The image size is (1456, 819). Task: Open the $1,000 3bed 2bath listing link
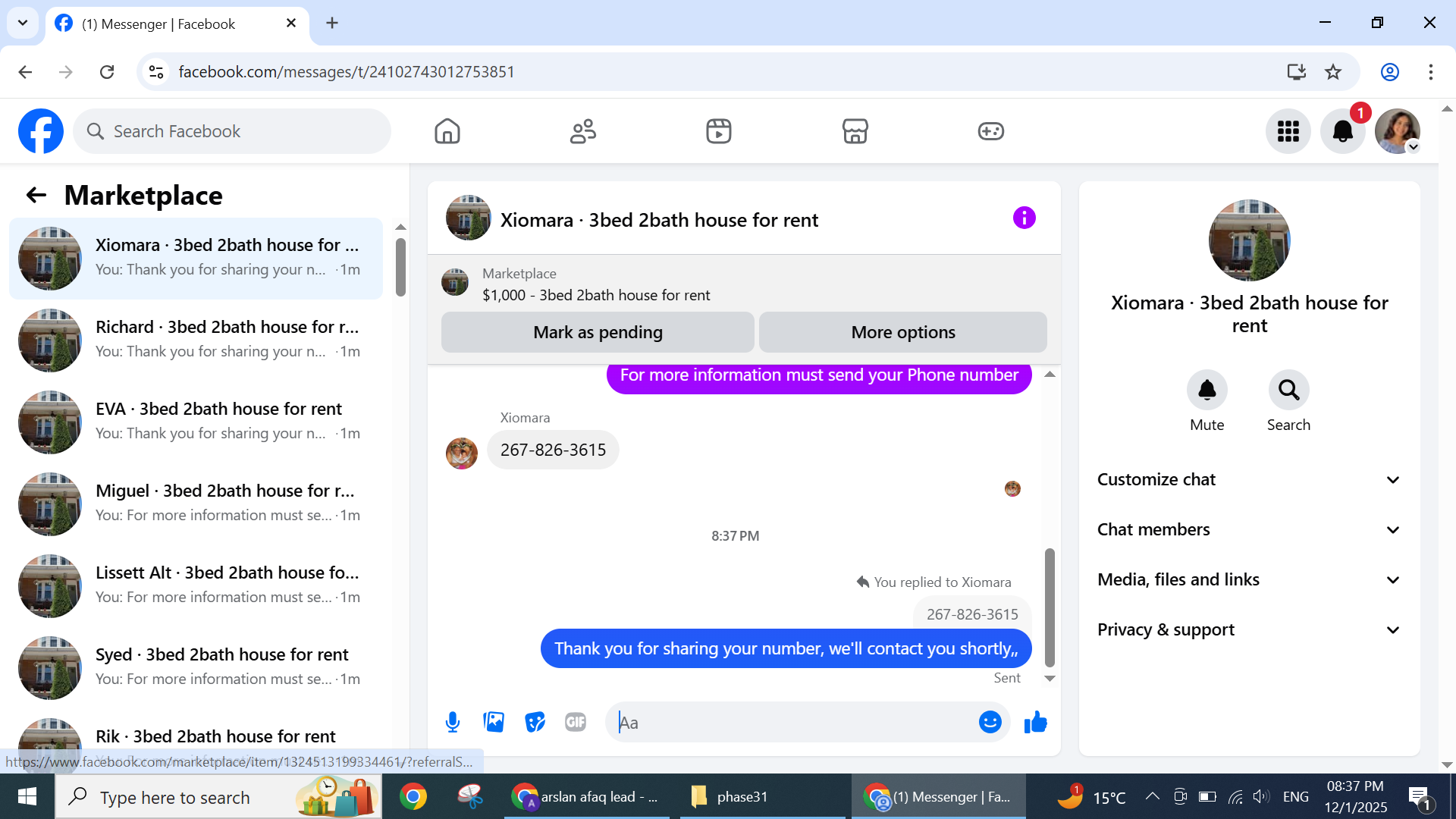596,295
